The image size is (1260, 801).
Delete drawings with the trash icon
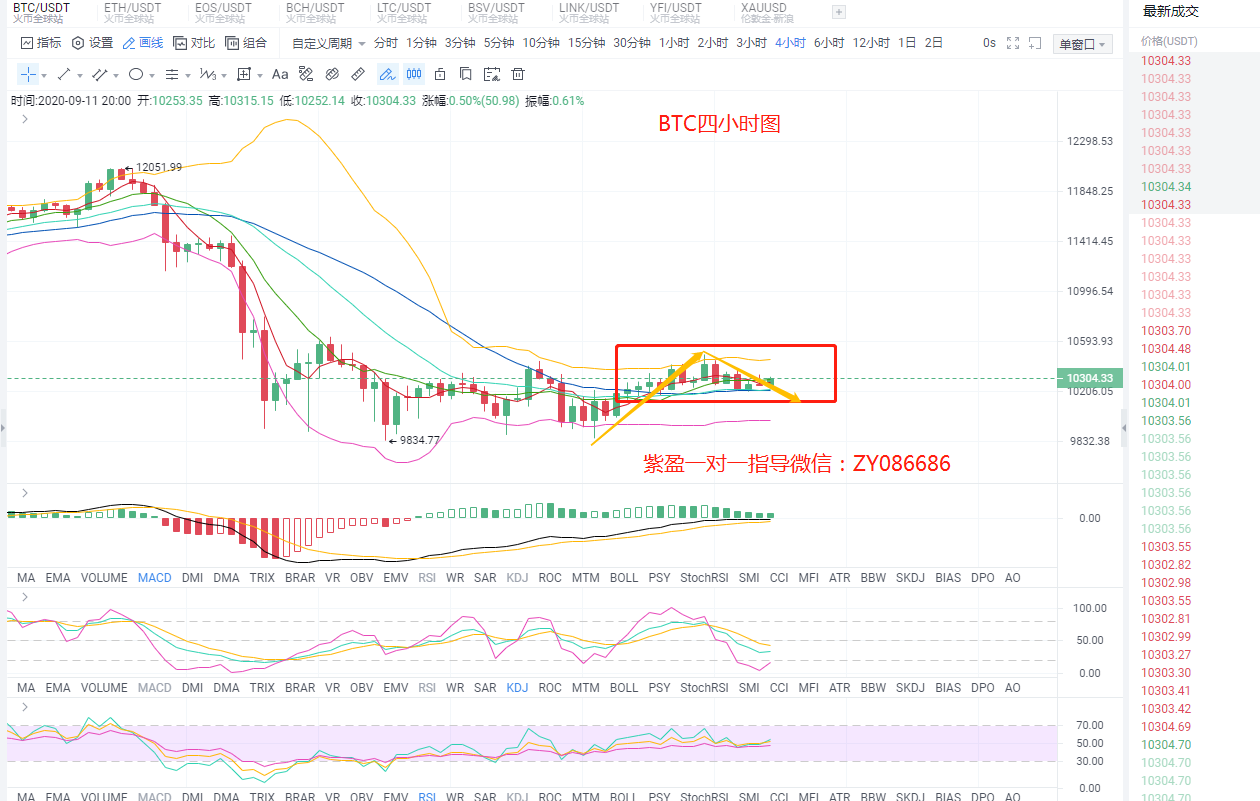click(x=518, y=74)
